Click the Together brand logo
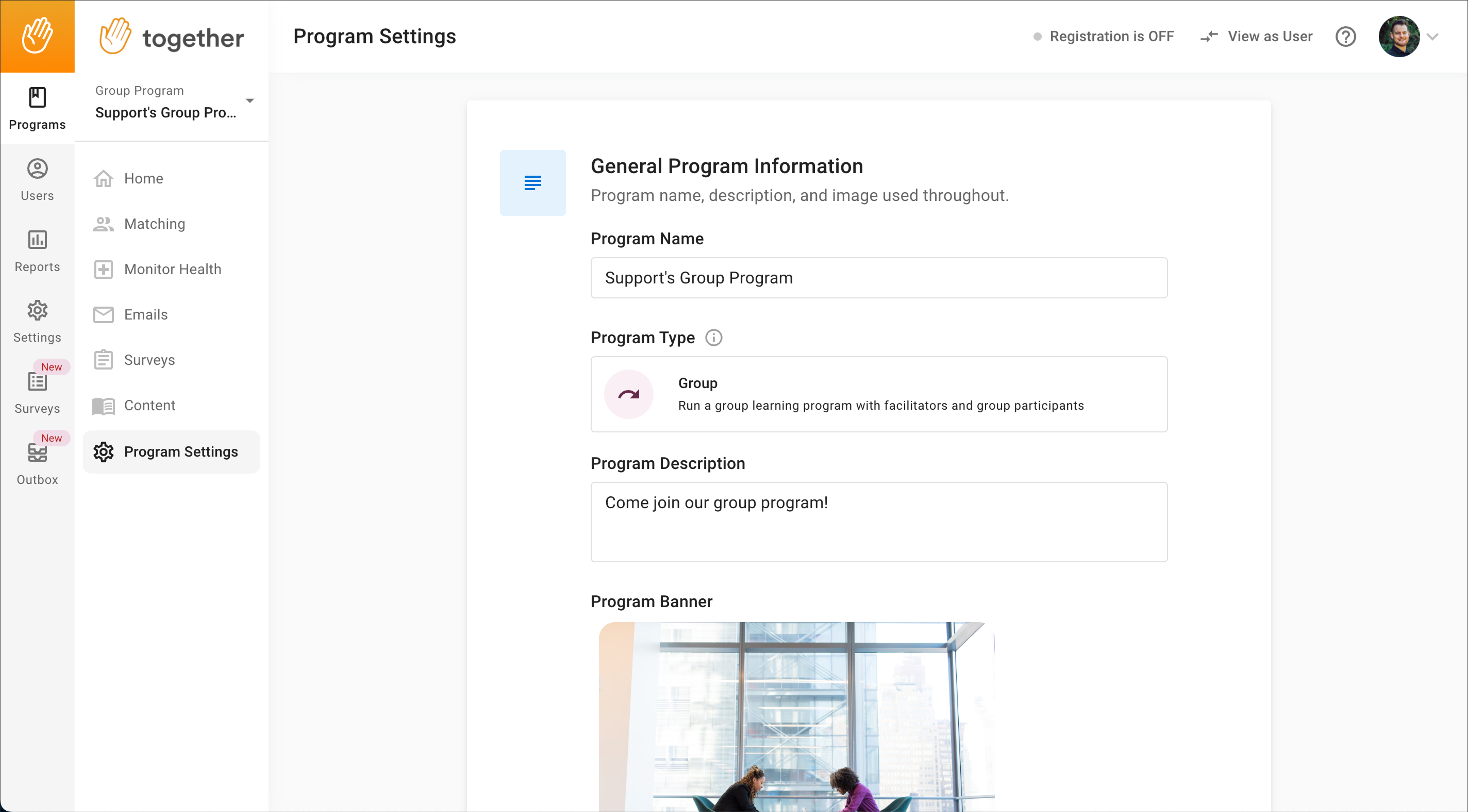The image size is (1468, 812). tap(171, 36)
